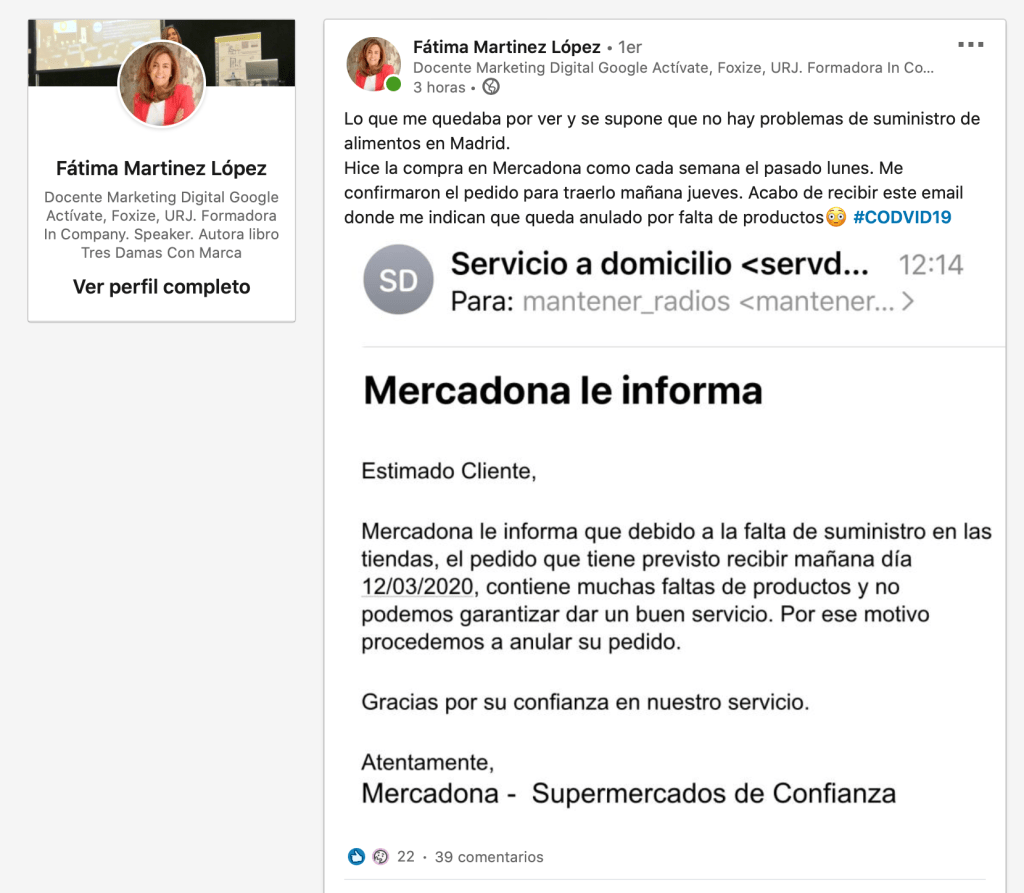Click the sidebar profile picture
This screenshot has width=1024, height=893.
[x=161, y=84]
